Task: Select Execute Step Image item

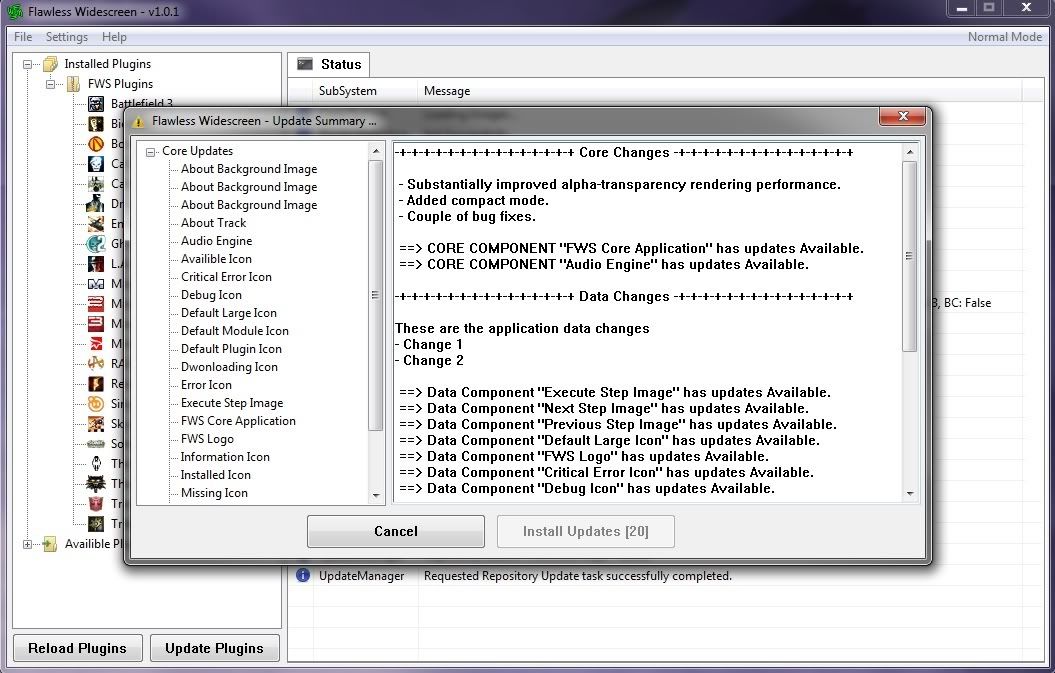Action: coord(232,403)
